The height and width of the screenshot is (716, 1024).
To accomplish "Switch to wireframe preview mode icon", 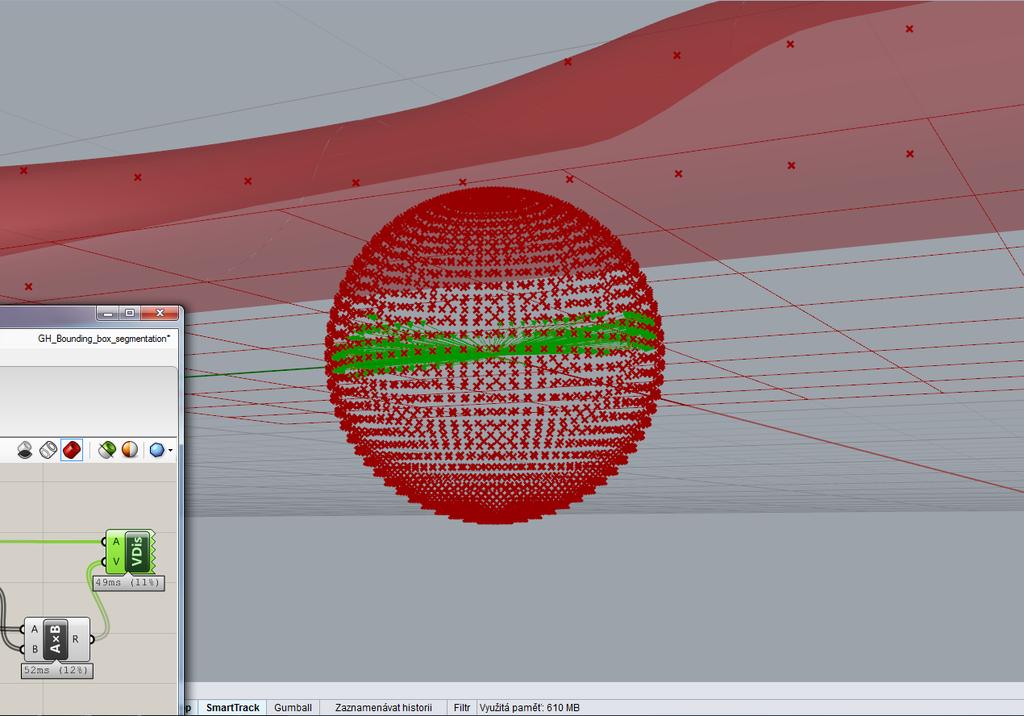I will (x=48, y=450).
